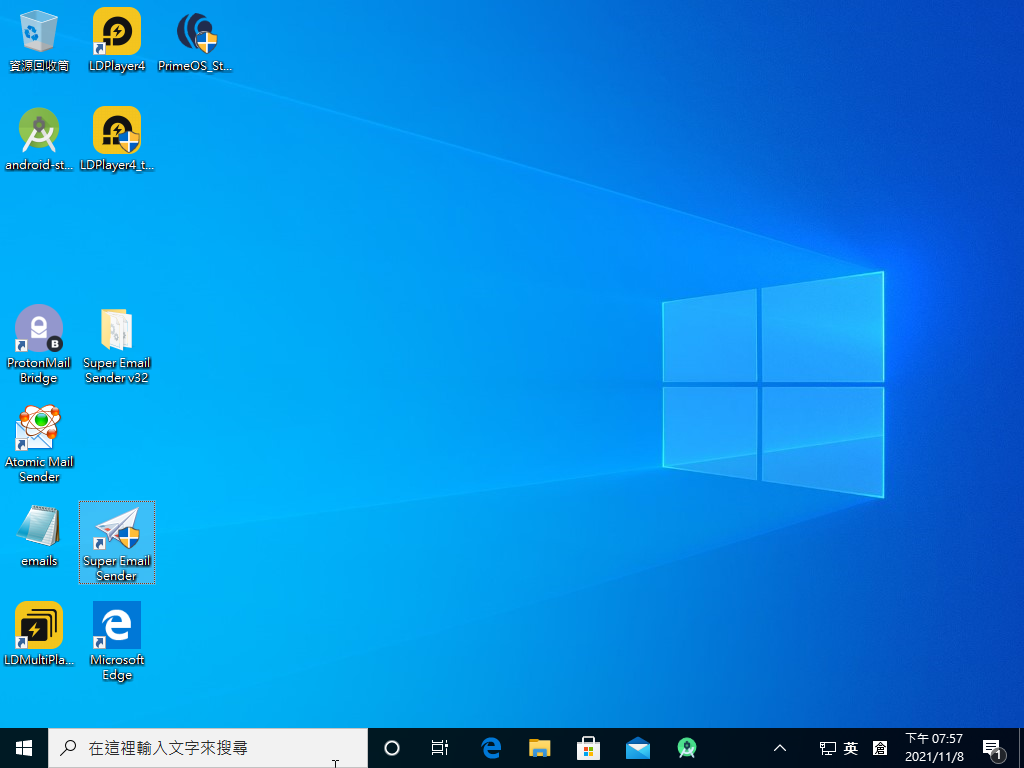Expand hidden tray icons with the chevron

[x=779, y=747]
